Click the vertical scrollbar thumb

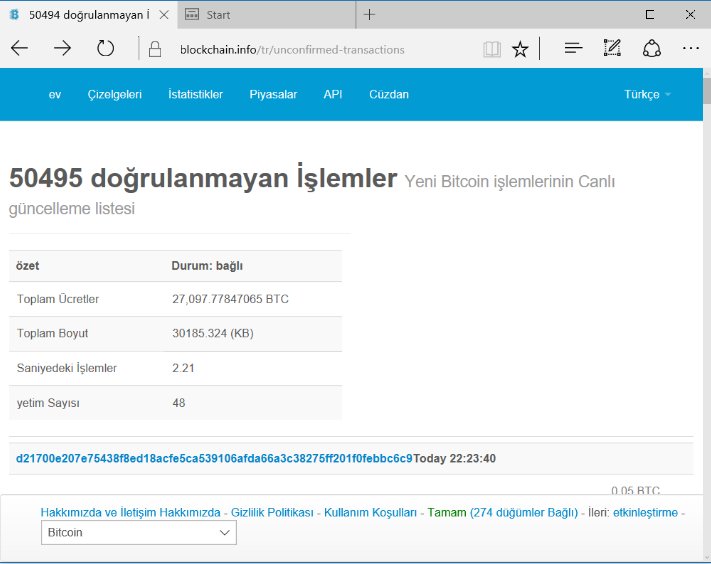[x=707, y=91]
